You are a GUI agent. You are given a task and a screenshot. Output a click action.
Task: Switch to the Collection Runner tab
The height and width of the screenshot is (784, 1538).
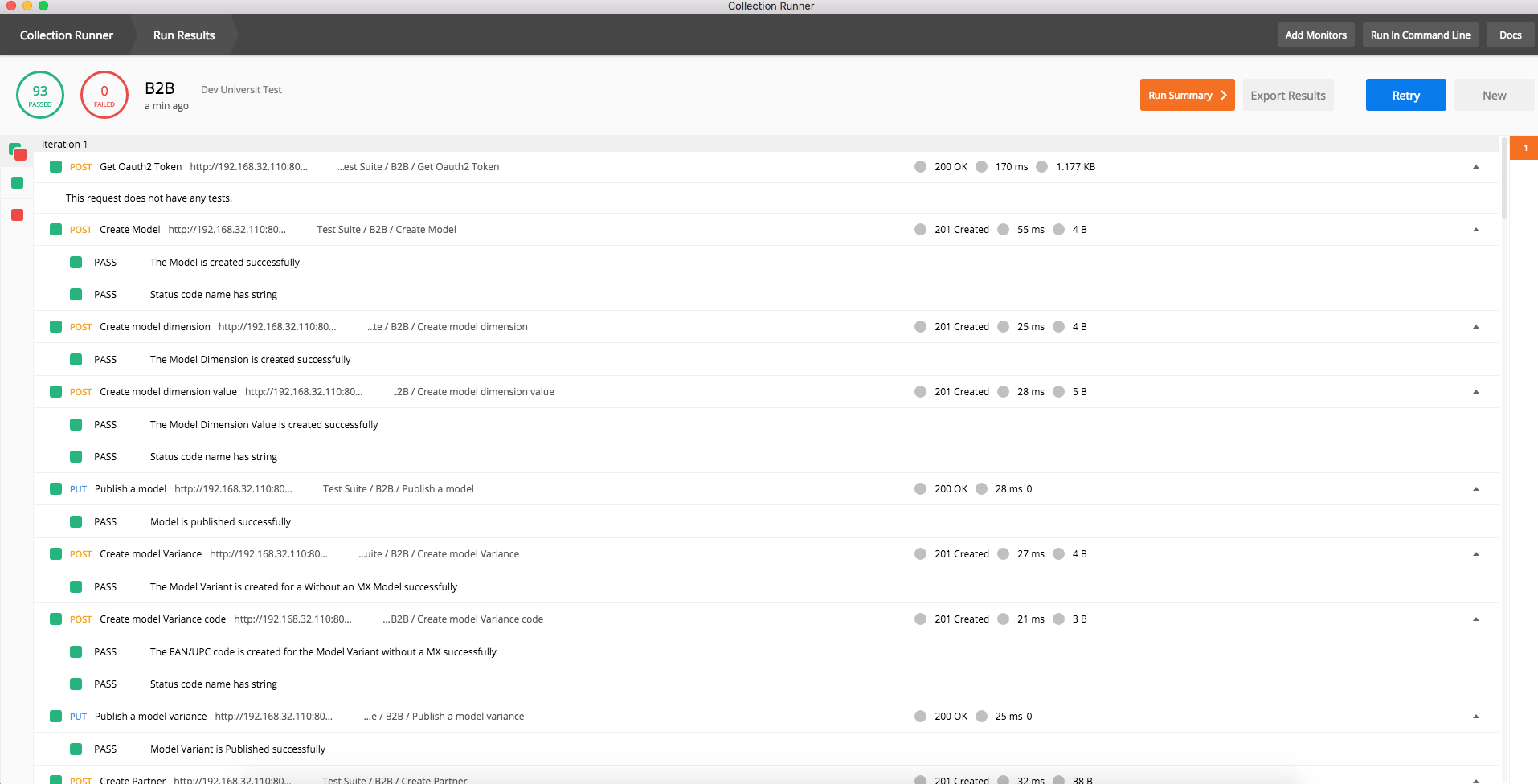pyautogui.click(x=66, y=35)
